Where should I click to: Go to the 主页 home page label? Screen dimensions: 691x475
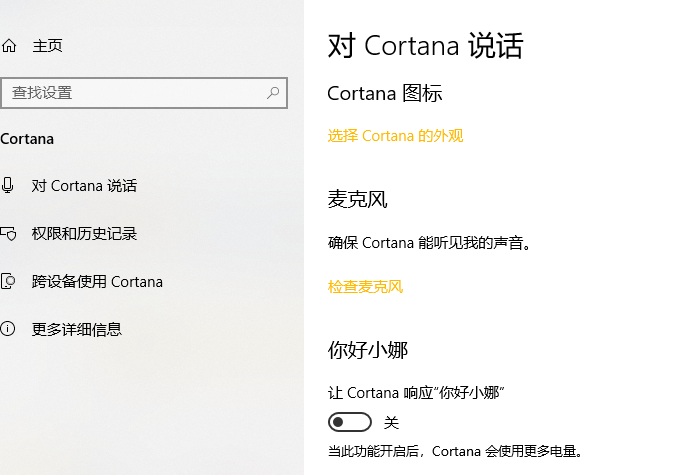pyautogui.click(x=47, y=46)
